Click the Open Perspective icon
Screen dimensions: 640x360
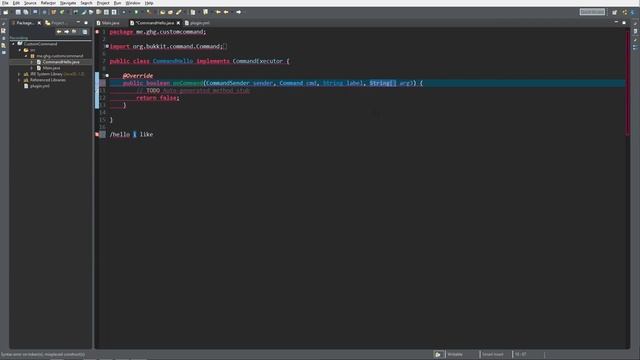click(615, 12)
